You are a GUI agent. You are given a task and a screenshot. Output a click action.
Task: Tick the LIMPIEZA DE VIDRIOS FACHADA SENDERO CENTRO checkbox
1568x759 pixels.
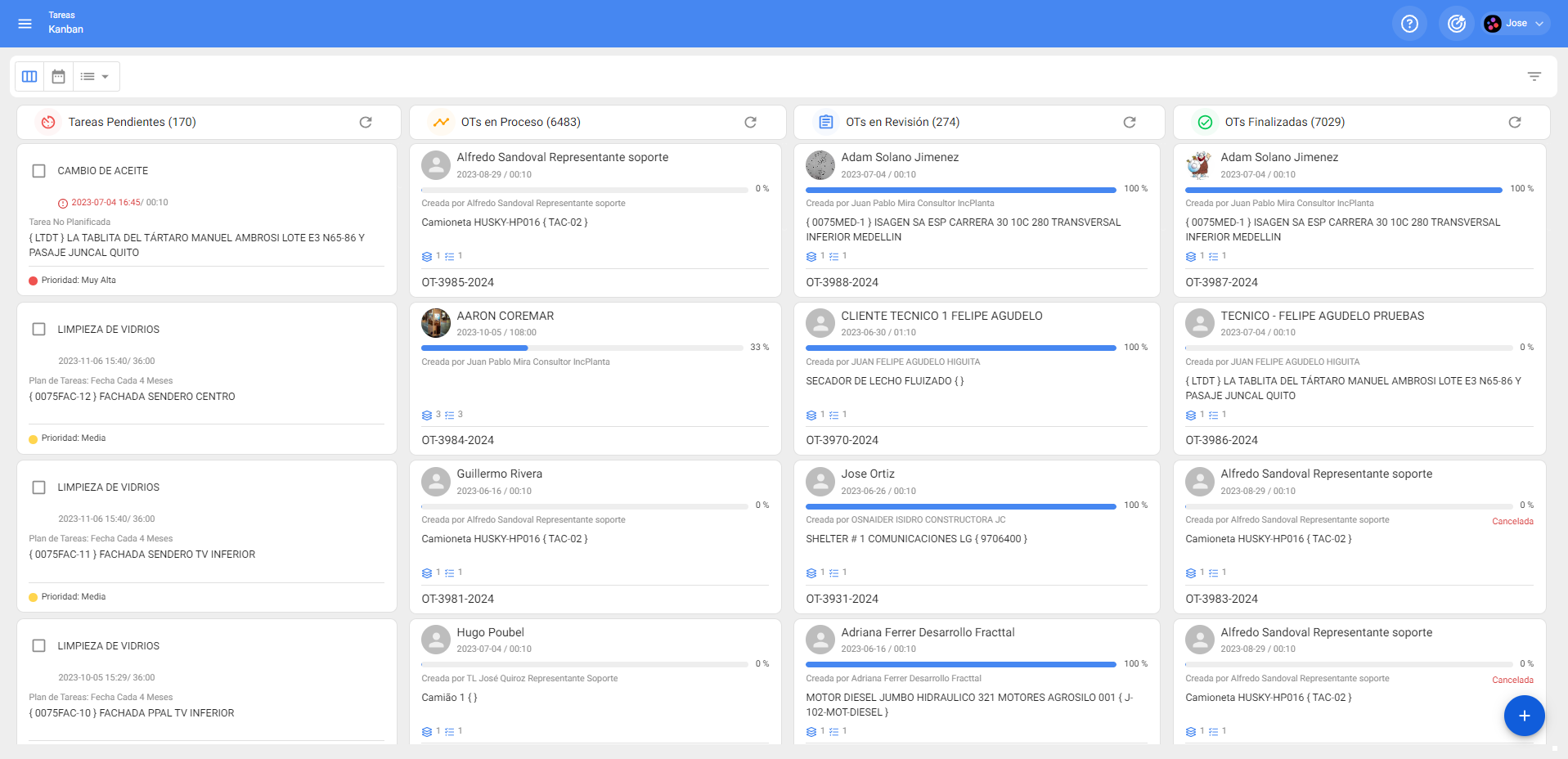pos(38,330)
